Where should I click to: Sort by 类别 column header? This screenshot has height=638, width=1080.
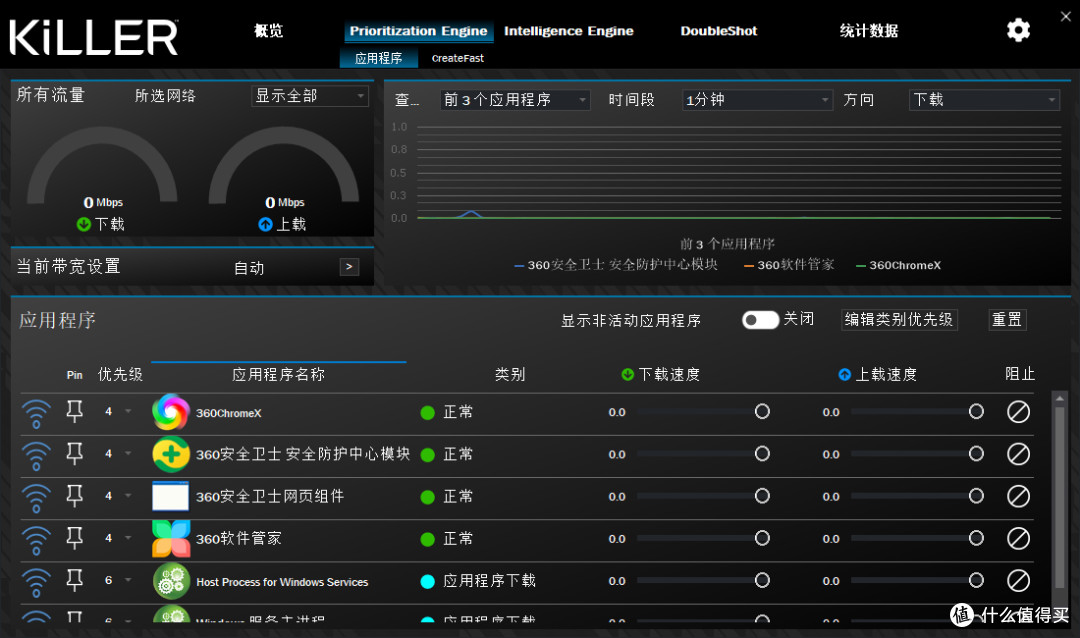click(510, 374)
